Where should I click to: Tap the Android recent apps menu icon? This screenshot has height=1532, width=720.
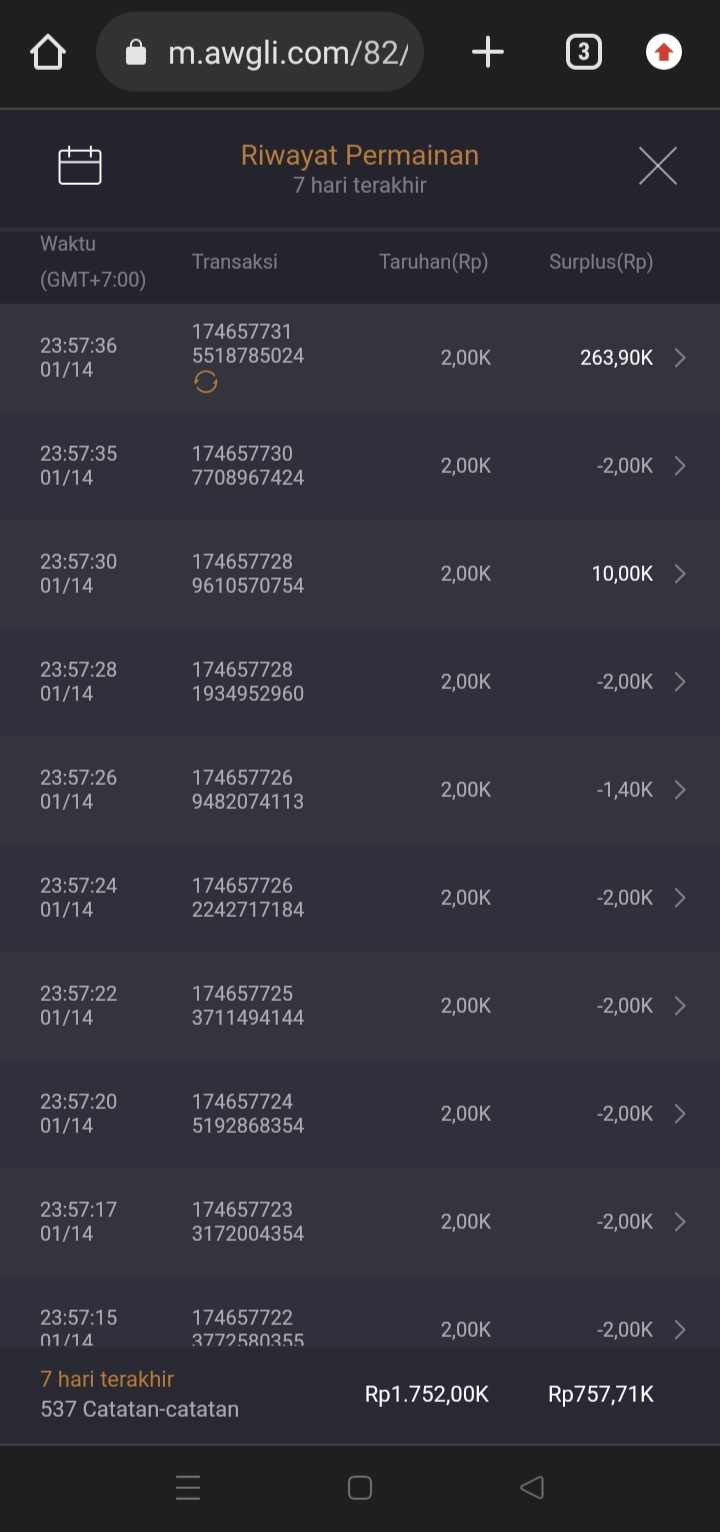point(188,1488)
